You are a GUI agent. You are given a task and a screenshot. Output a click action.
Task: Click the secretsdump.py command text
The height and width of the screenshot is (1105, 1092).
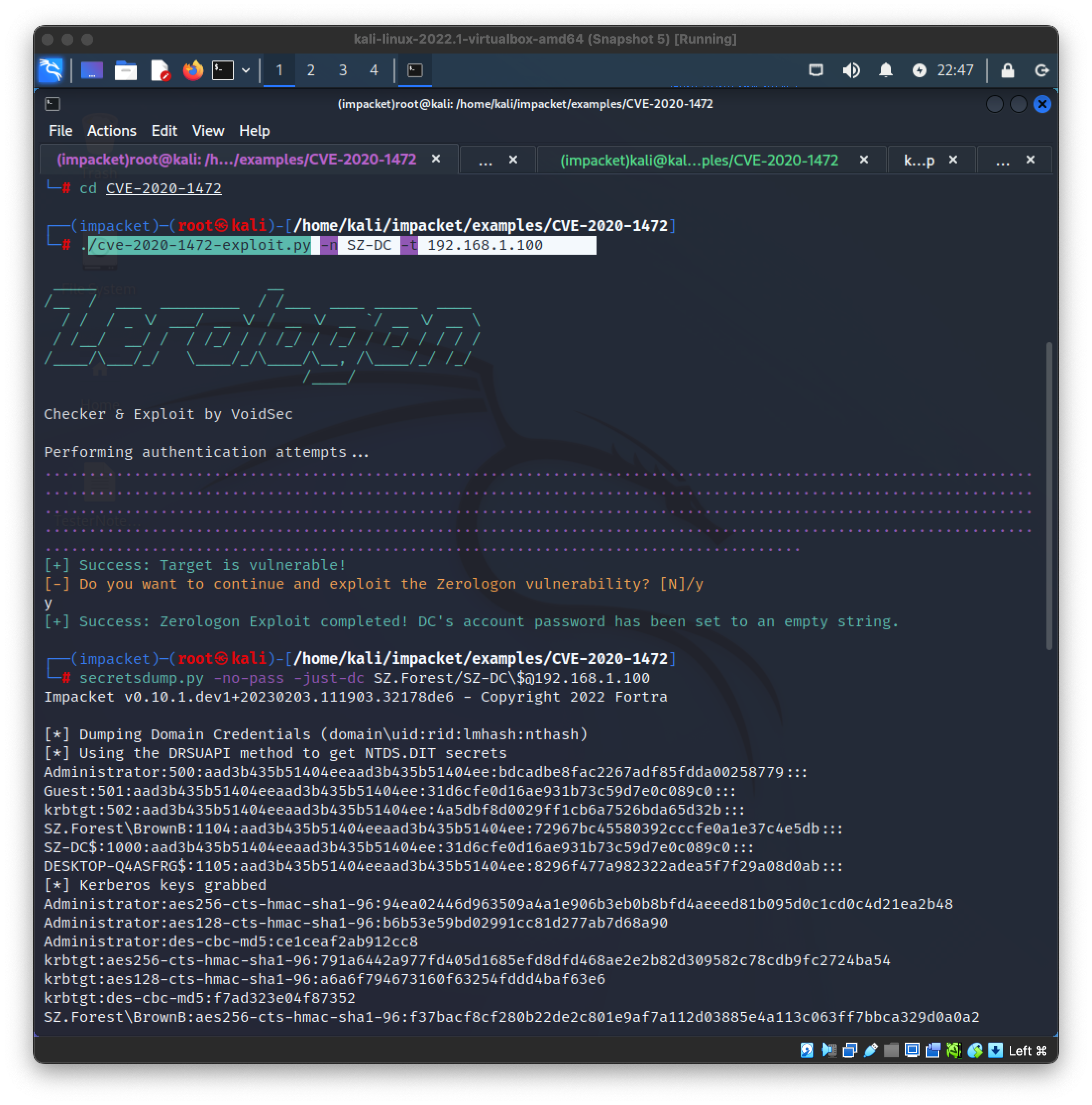tap(364, 678)
